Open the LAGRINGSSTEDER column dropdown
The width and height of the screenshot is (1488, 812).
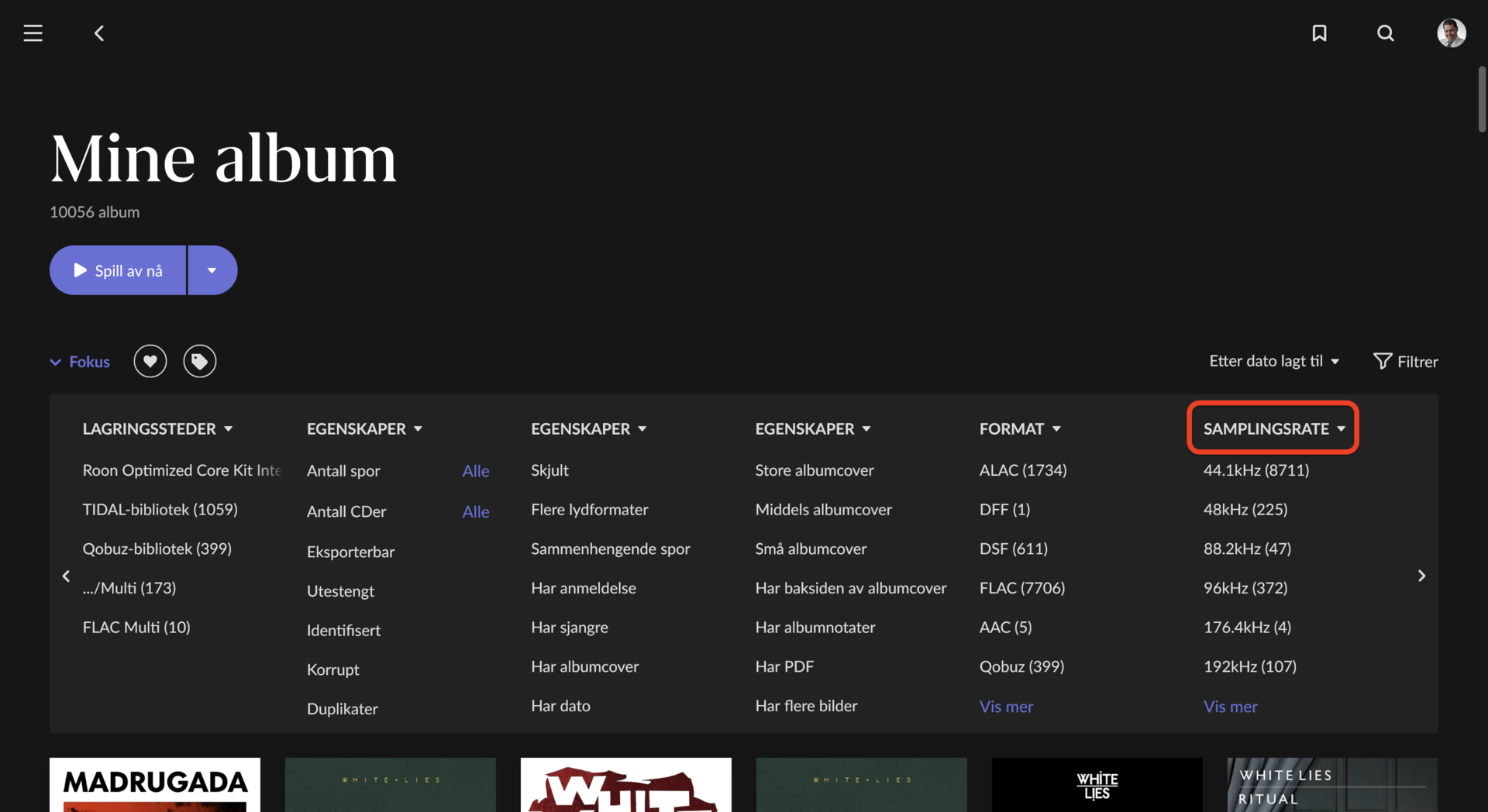(158, 428)
